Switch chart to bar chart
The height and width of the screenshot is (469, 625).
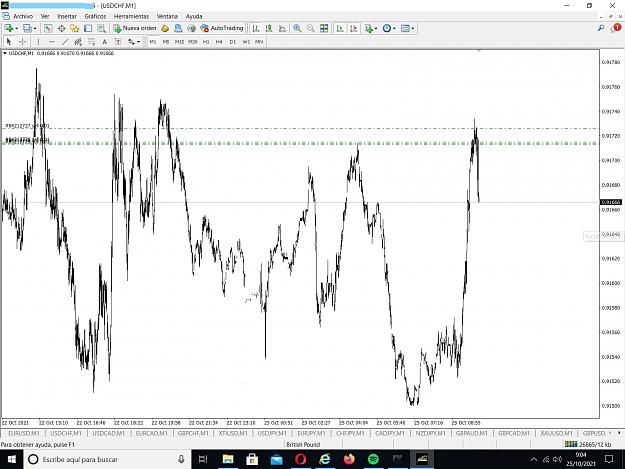pos(256,28)
